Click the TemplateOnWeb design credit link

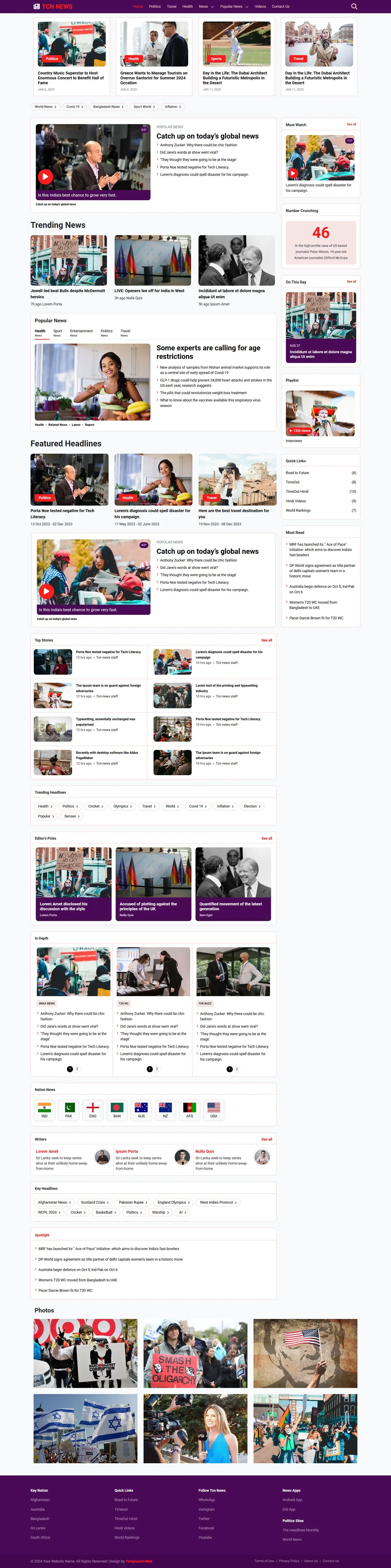coord(139,1561)
